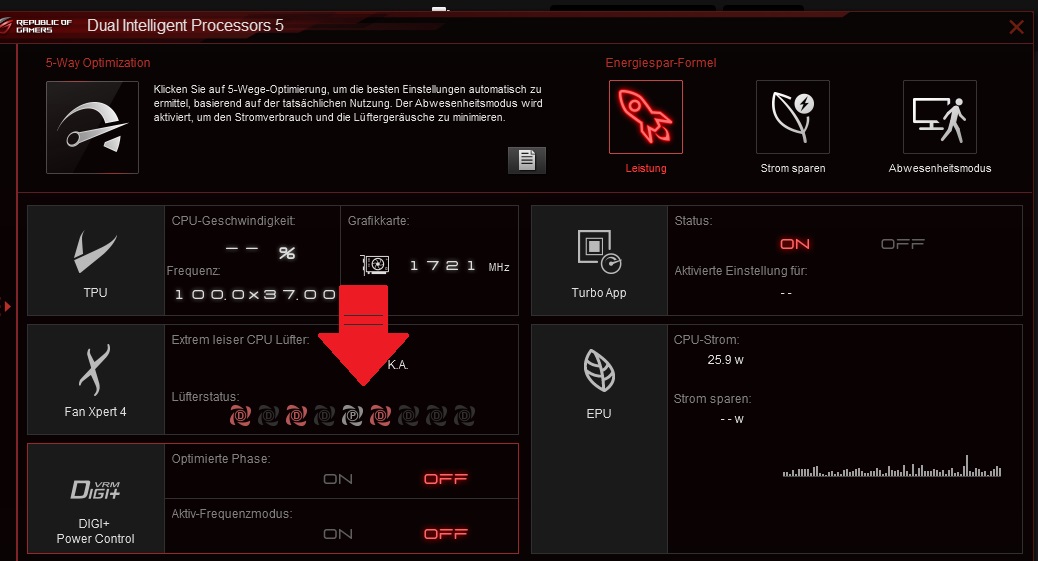1038x561 pixels.
Task: Click the 'Dual Intelligent Processors 5' title
Action: tap(185, 25)
